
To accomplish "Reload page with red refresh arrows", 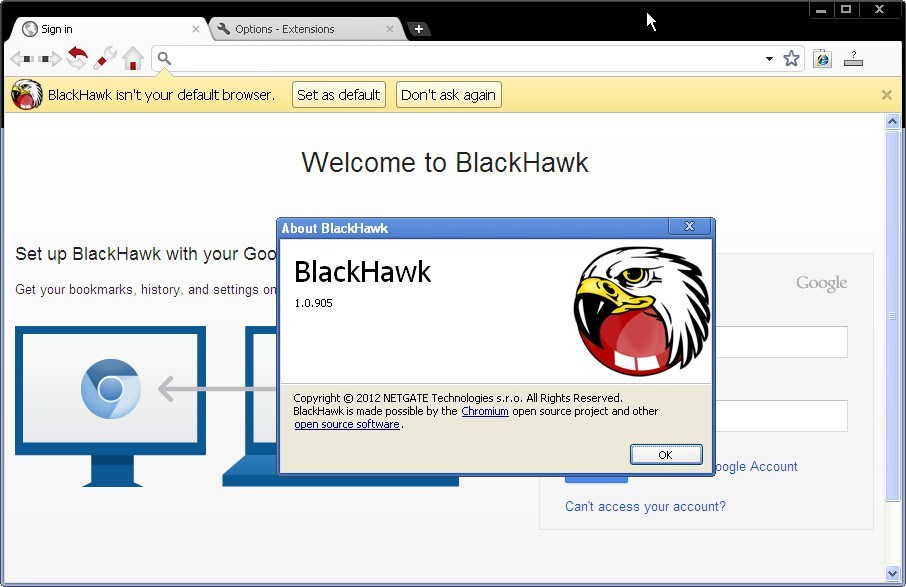I will (77, 58).
